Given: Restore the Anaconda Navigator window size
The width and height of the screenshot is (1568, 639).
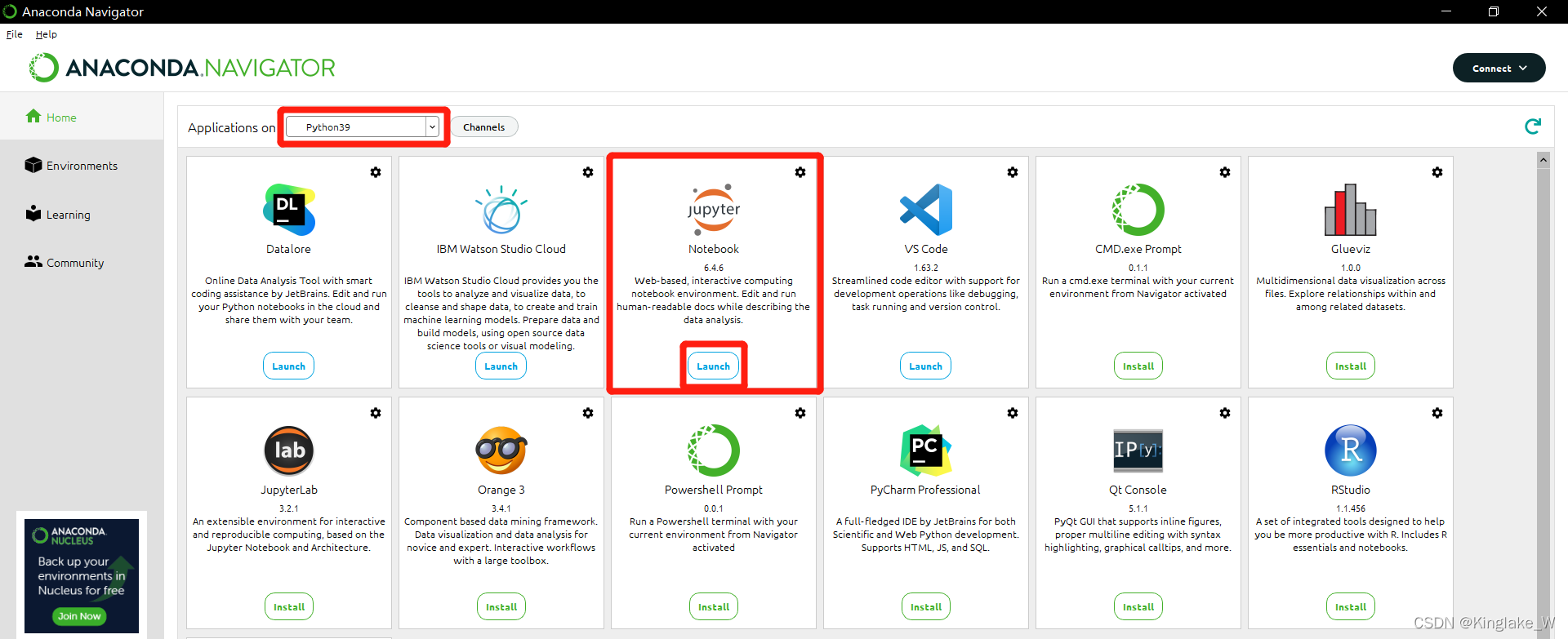Looking at the screenshot, I should [1494, 11].
